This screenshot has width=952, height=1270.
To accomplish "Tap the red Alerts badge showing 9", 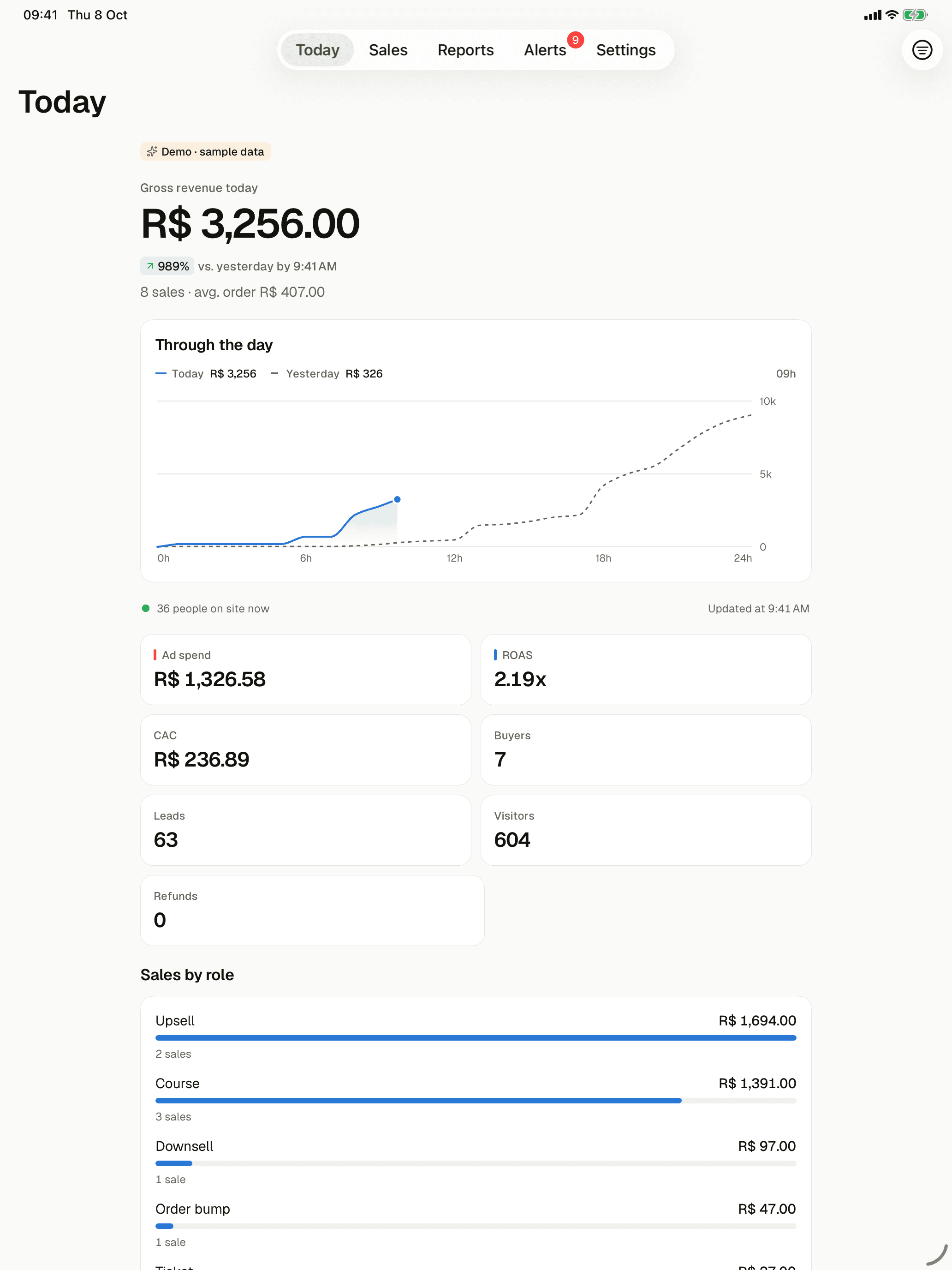I will pos(575,40).
